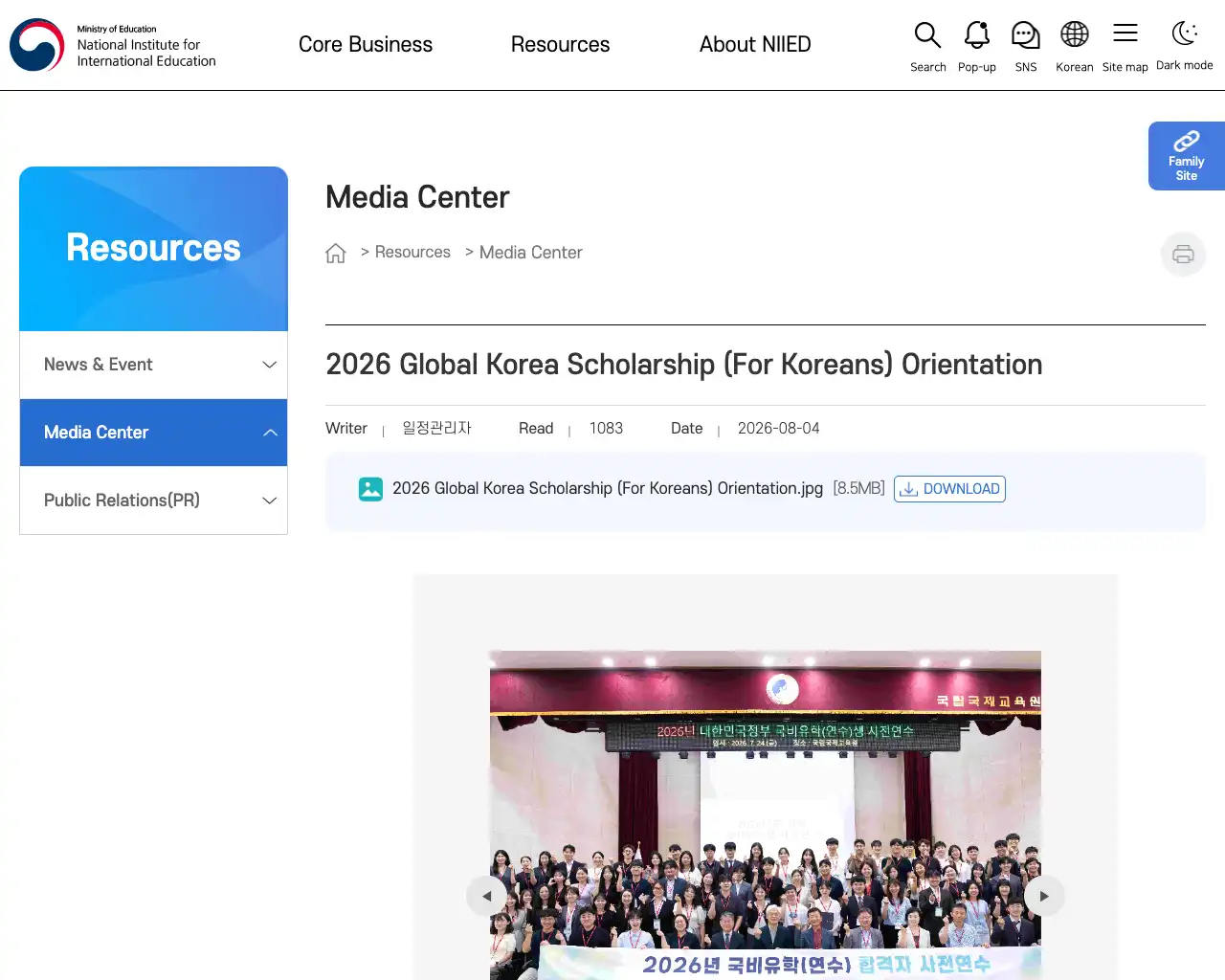Image resolution: width=1225 pixels, height=980 pixels.
Task: Click the writer name 일정관리자
Action: tap(436, 428)
